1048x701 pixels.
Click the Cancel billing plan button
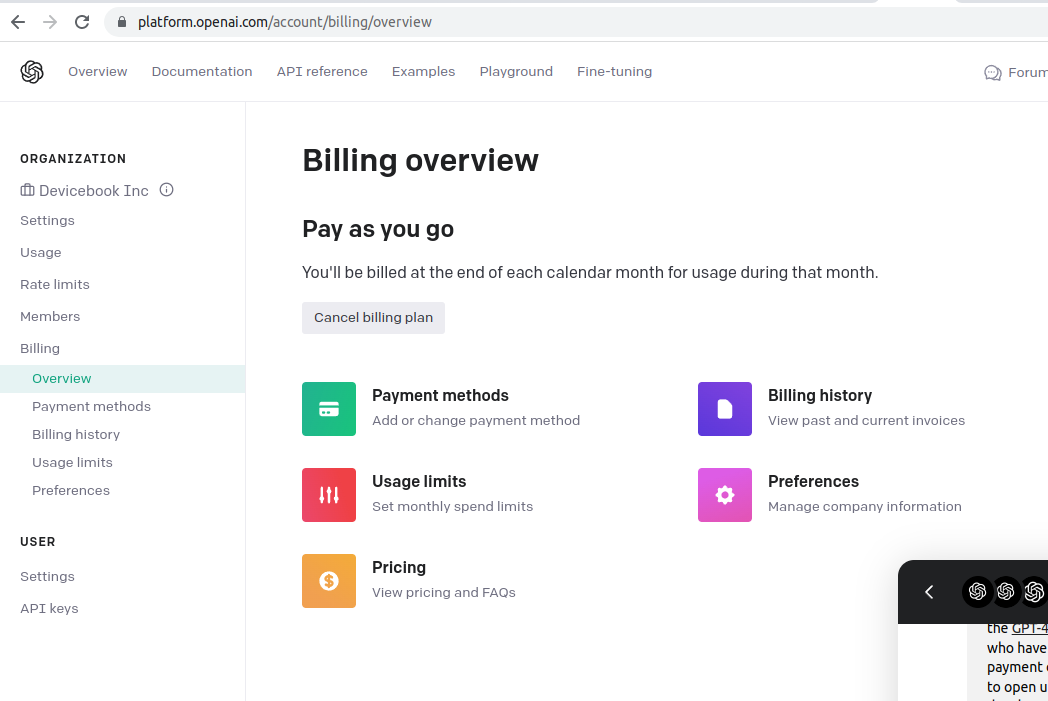coord(373,317)
